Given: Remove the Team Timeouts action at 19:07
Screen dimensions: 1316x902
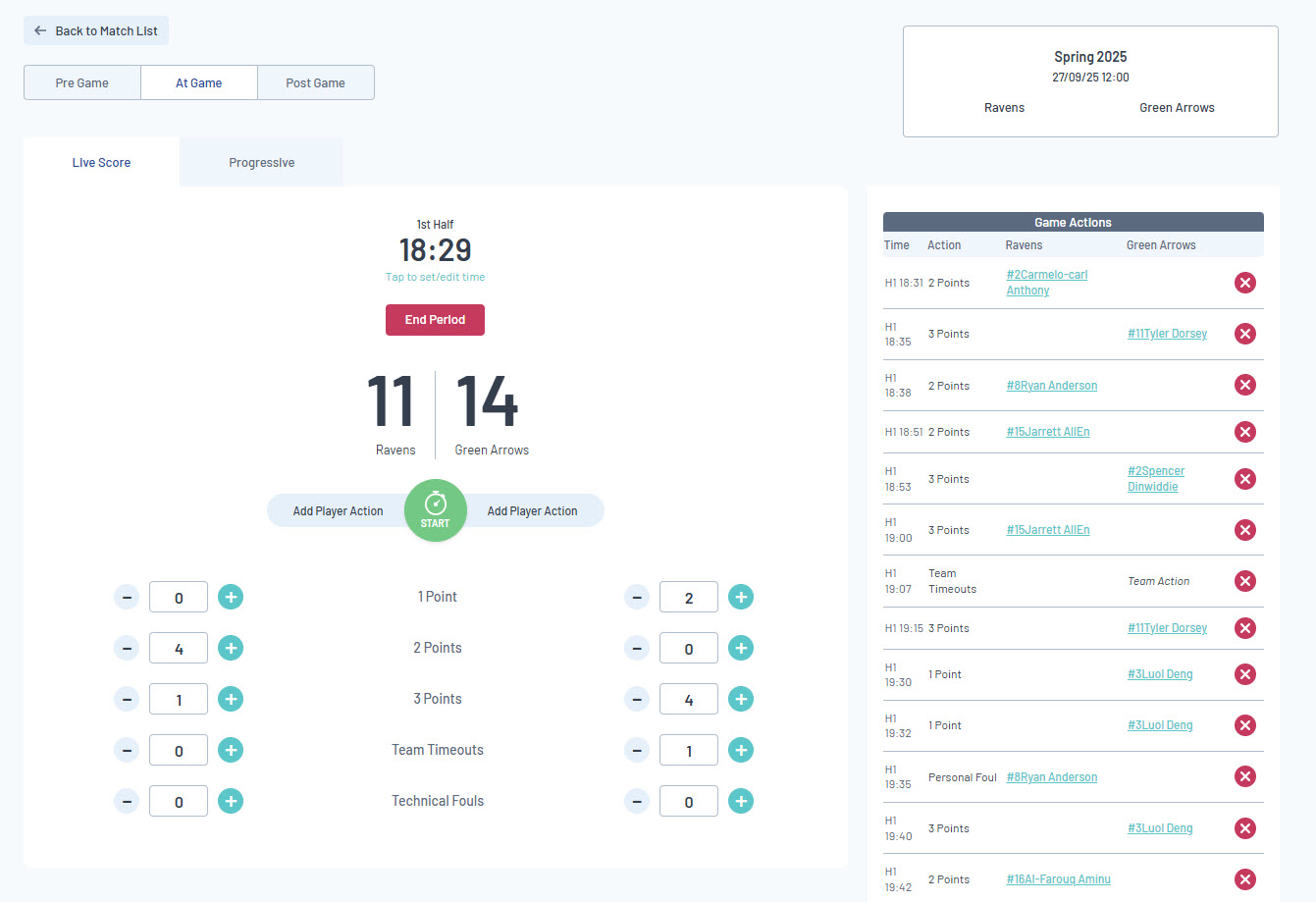Looking at the screenshot, I should pos(1245,581).
